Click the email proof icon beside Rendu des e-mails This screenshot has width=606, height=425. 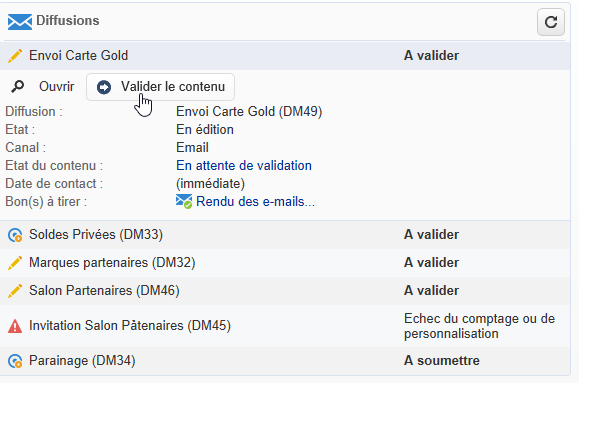pyautogui.click(x=184, y=201)
